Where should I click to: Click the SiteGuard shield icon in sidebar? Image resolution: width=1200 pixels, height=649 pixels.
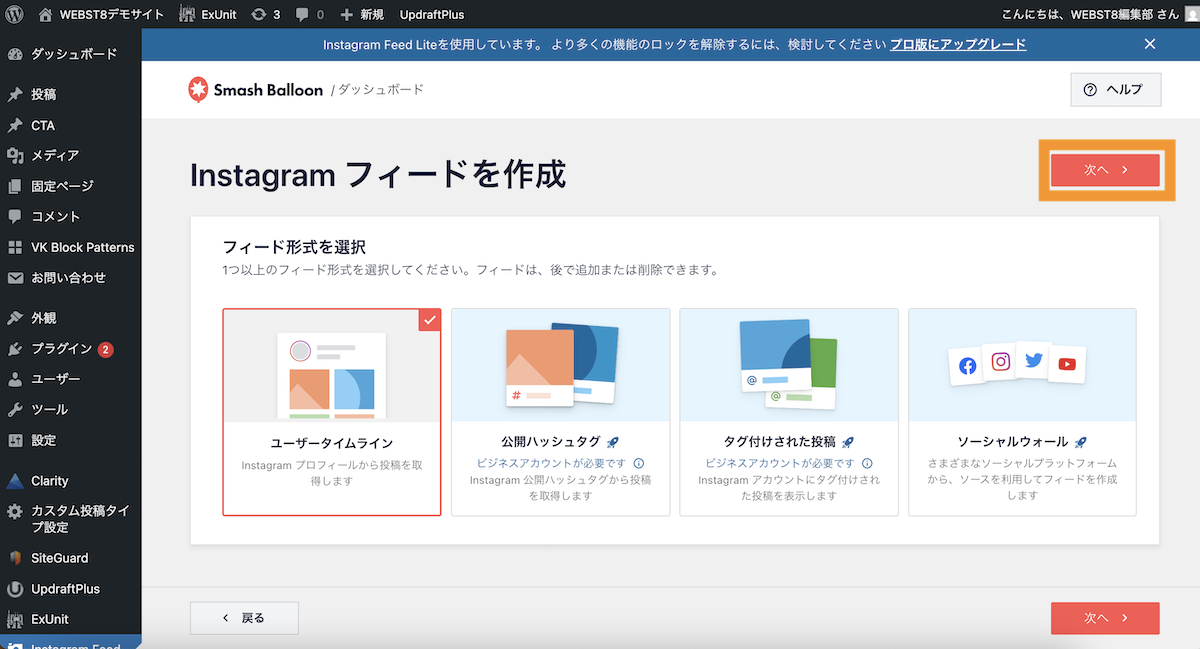[15, 558]
